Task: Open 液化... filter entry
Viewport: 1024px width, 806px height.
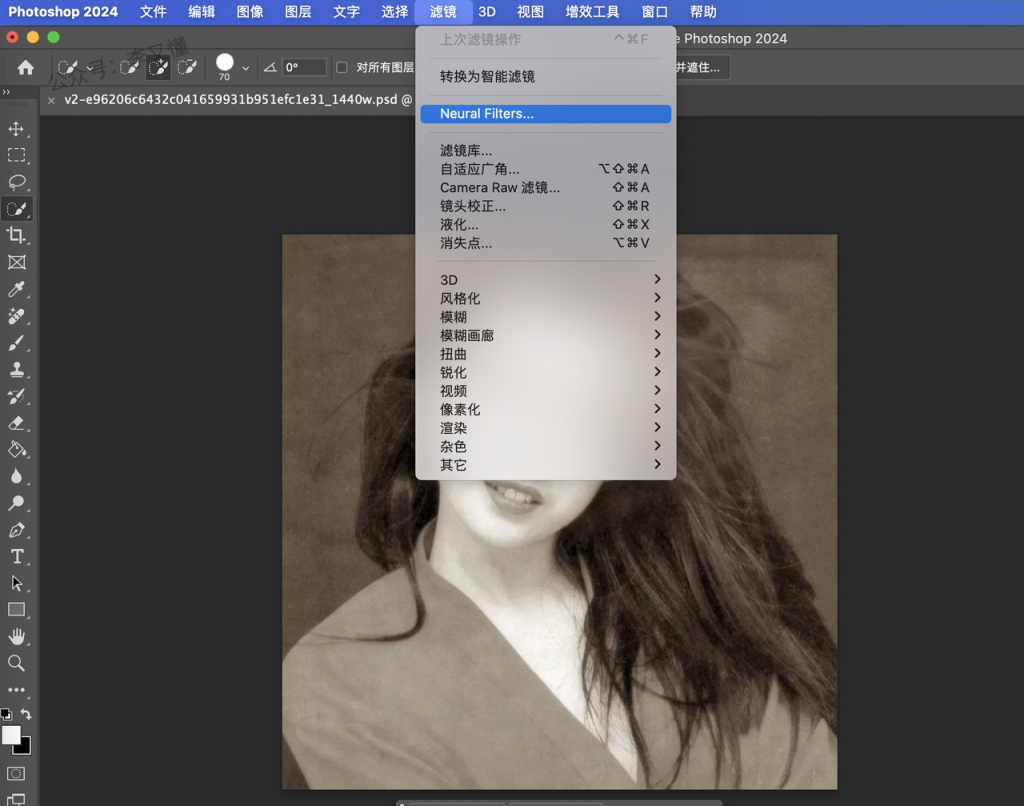Action: tap(545, 225)
